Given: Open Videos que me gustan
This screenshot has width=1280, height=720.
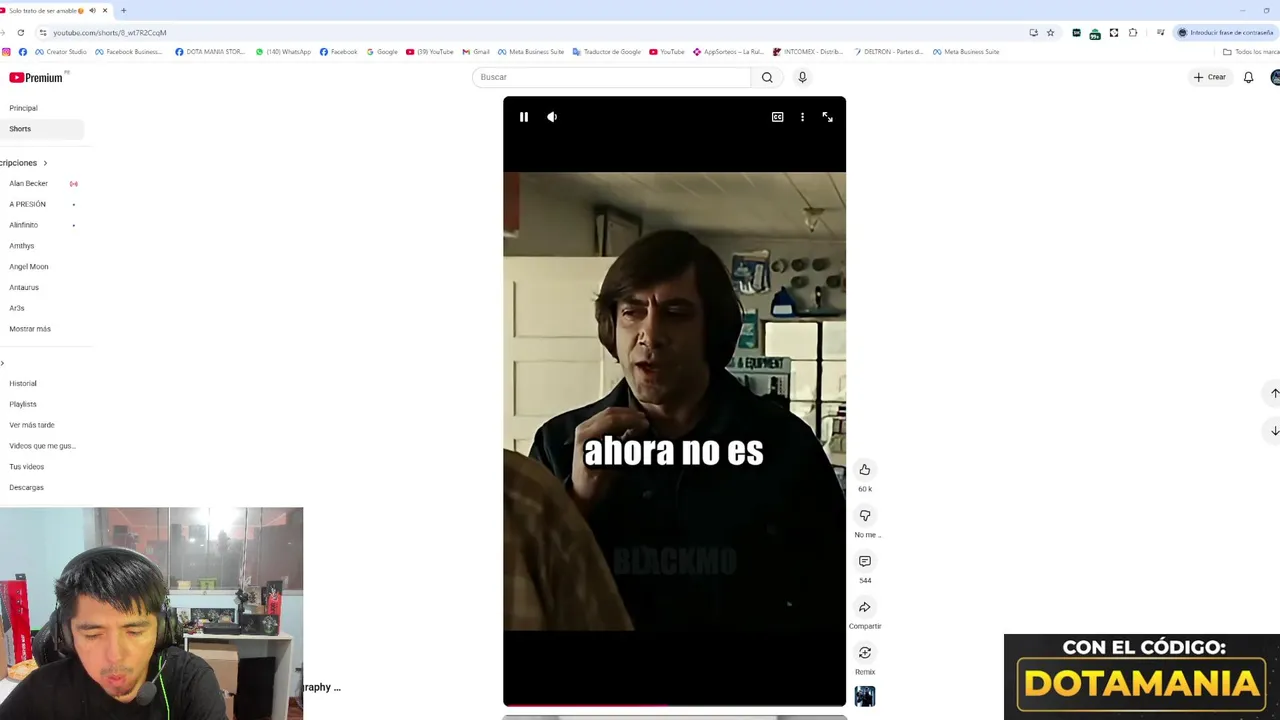Looking at the screenshot, I should (42, 446).
